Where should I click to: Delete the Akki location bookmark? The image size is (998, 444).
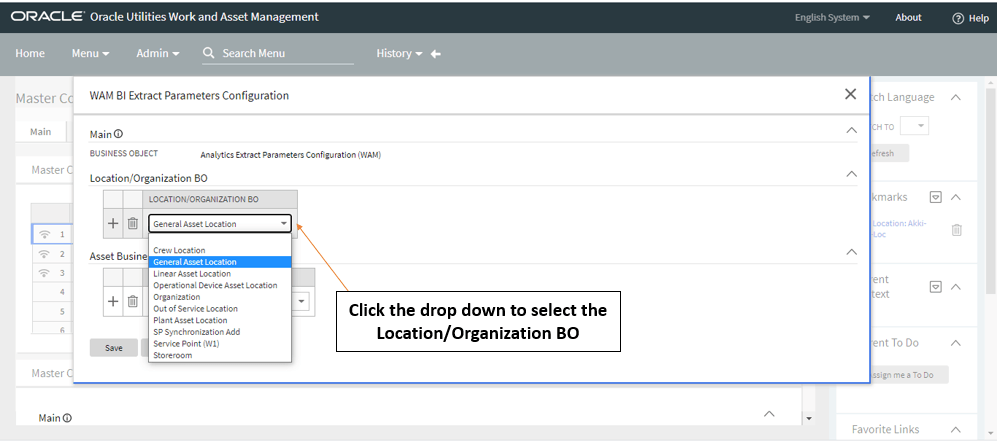pos(957,230)
